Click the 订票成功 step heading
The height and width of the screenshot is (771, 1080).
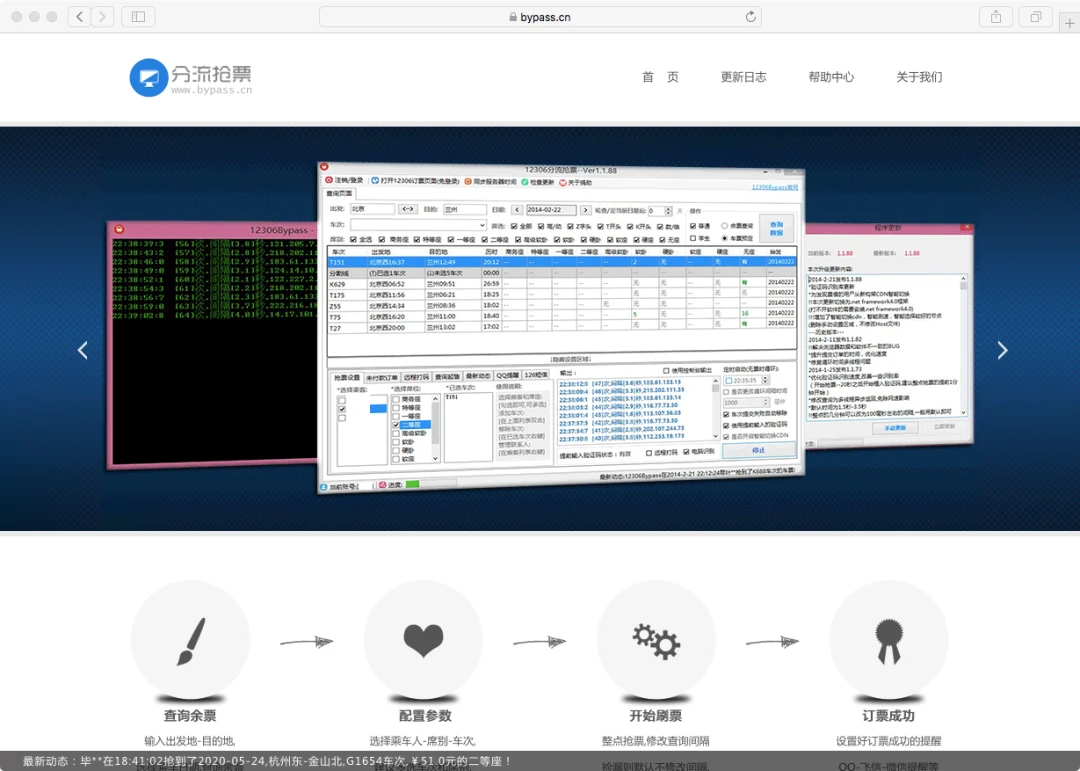click(x=889, y=716)
